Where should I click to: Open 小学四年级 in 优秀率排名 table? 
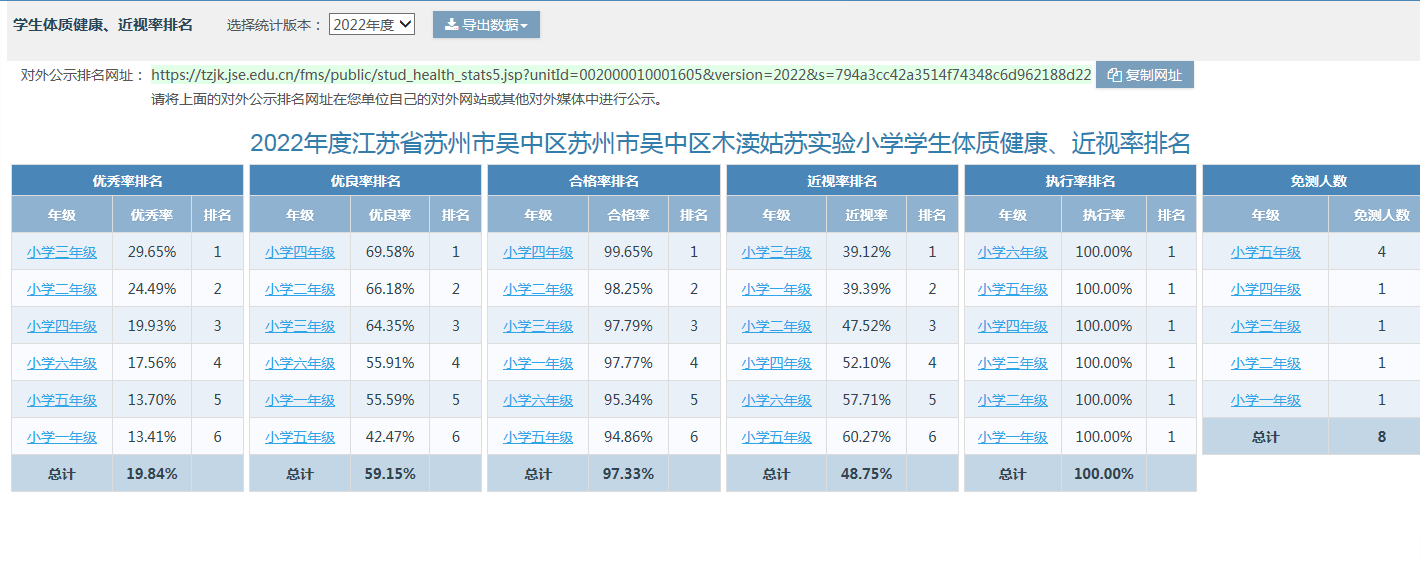(62, 326)
